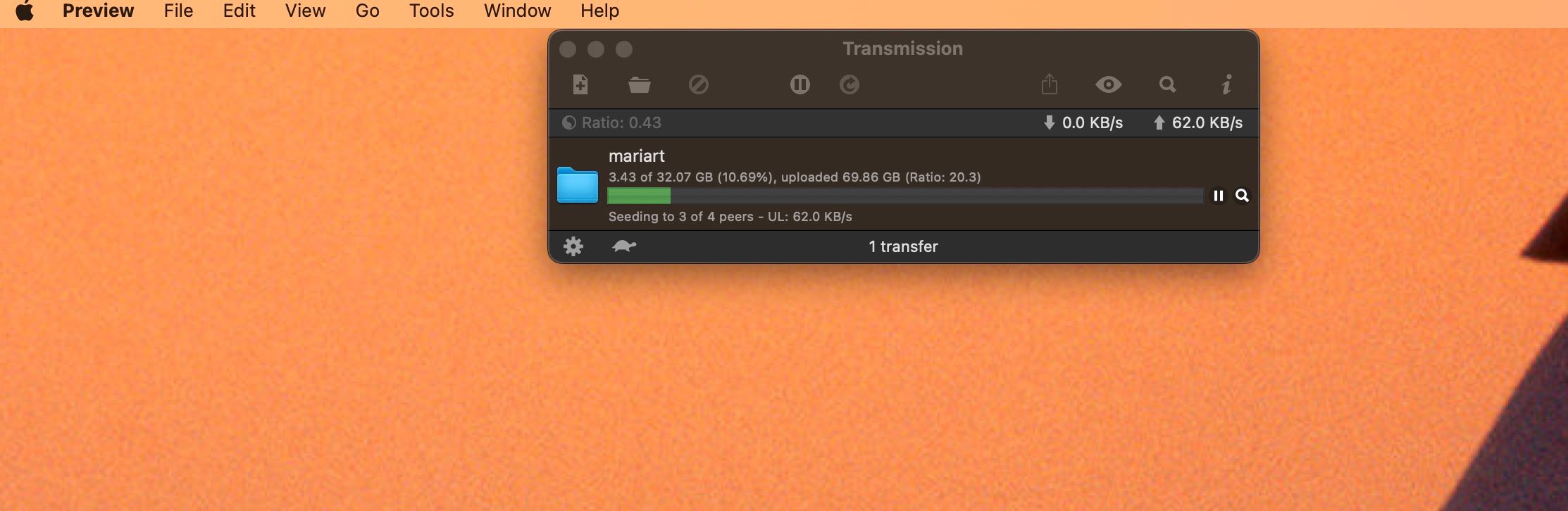The height and width of the screenshot is (511, 1568).
Task: Pause all transfers in the toolbar
Action: click(799, 85)
